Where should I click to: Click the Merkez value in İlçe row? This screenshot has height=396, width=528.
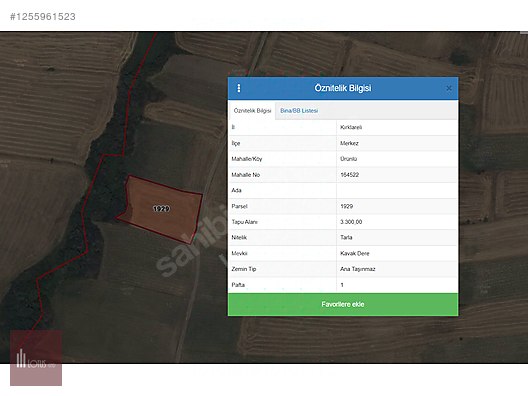[349, 143]
